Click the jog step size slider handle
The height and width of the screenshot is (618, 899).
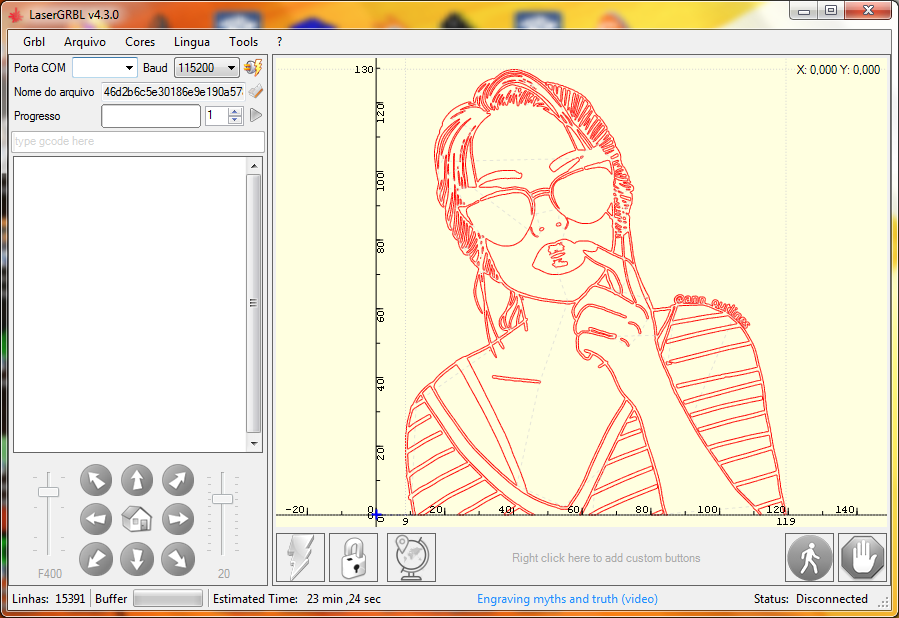(x=222, y=499)
